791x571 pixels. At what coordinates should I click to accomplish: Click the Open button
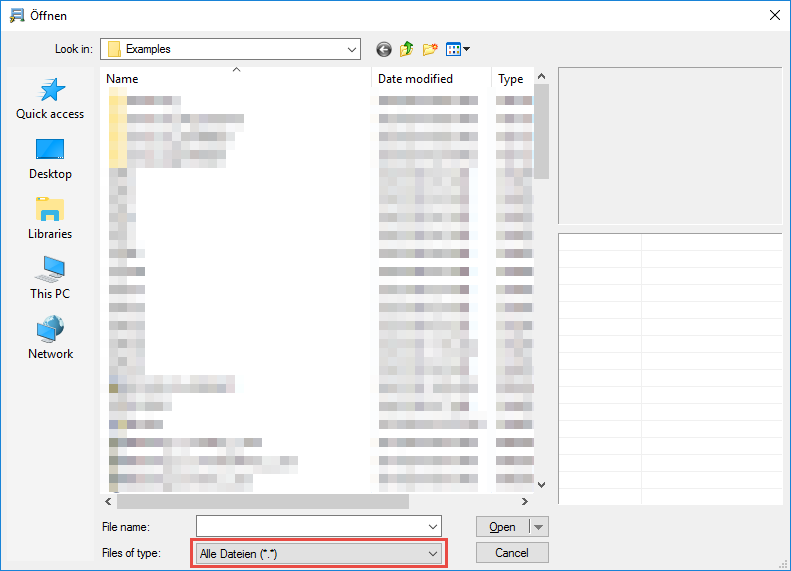[x=502, y=527]
